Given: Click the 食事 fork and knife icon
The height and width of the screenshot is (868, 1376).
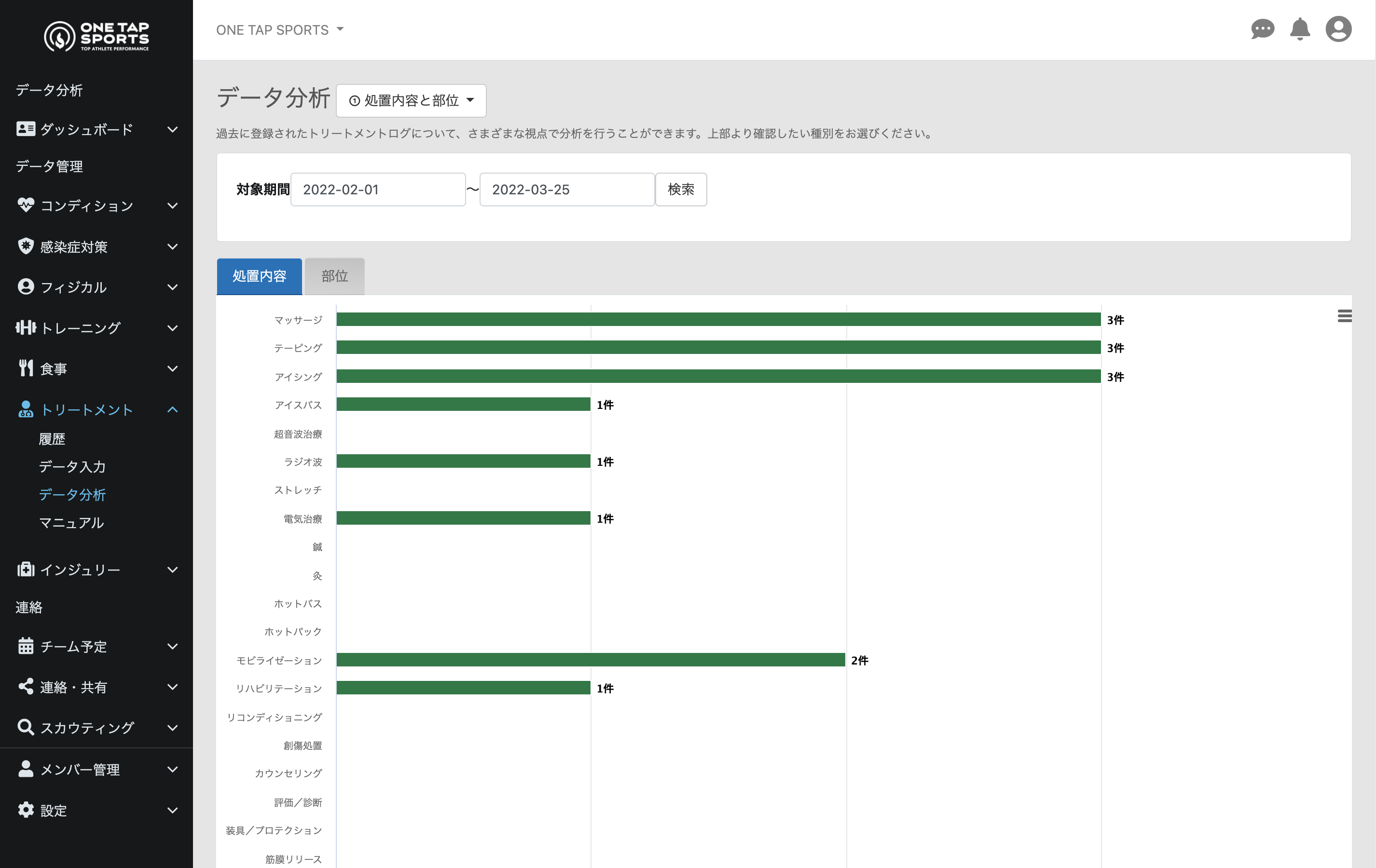Looking at the screenshot, I should [26, 368].
